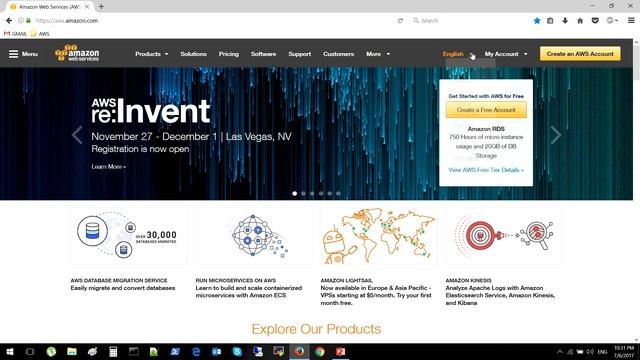
Task: Open the AWS bookmark folder
Action: [x=40, y=33]
